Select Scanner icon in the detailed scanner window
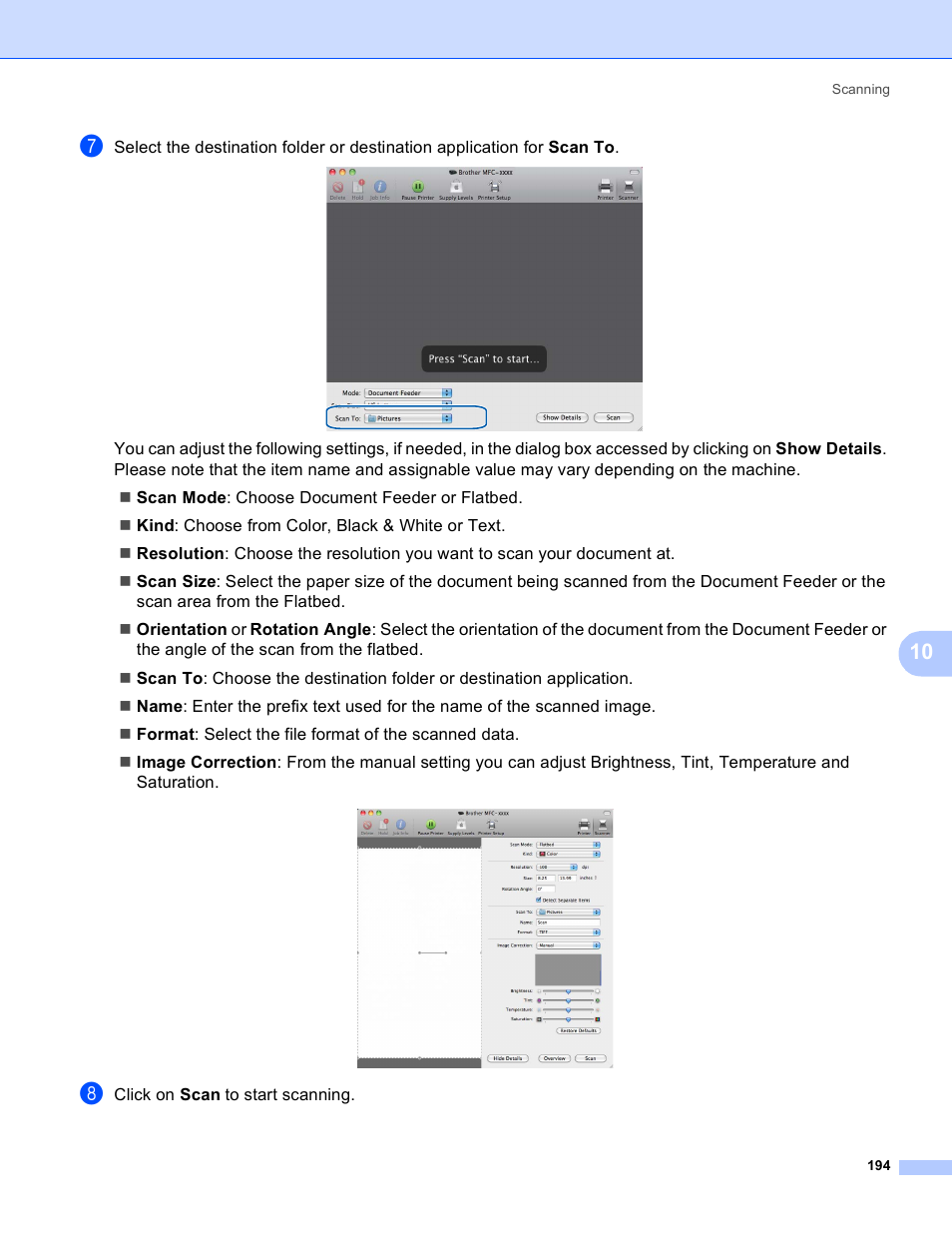The height and width of the screenshot is (1233, 952). pyautogui.click(x=603, y=827)
